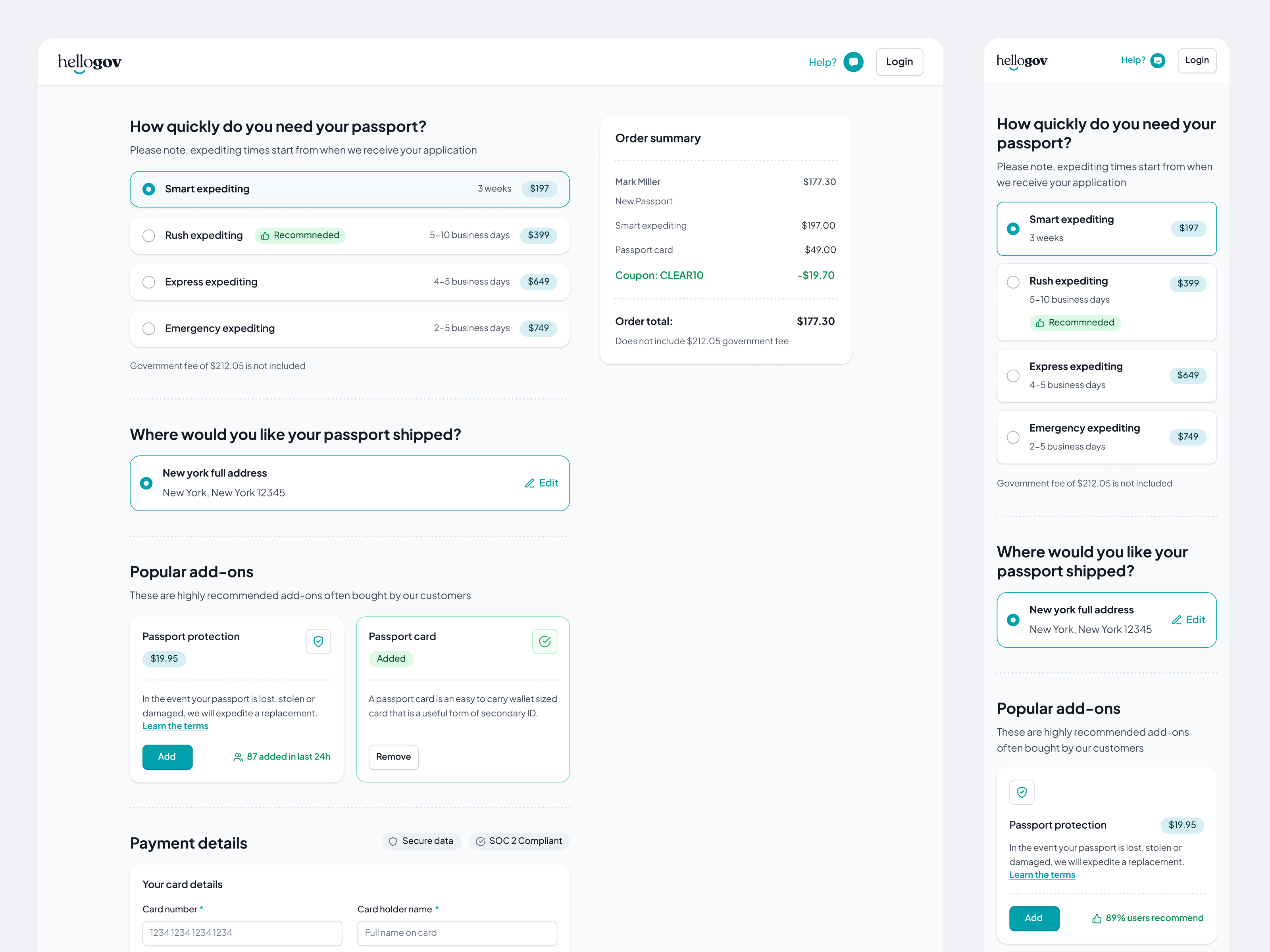Screen dimensions: 1270x952
Task: Click the Help chat icon in mobile header
Action: pos(1158,60)
